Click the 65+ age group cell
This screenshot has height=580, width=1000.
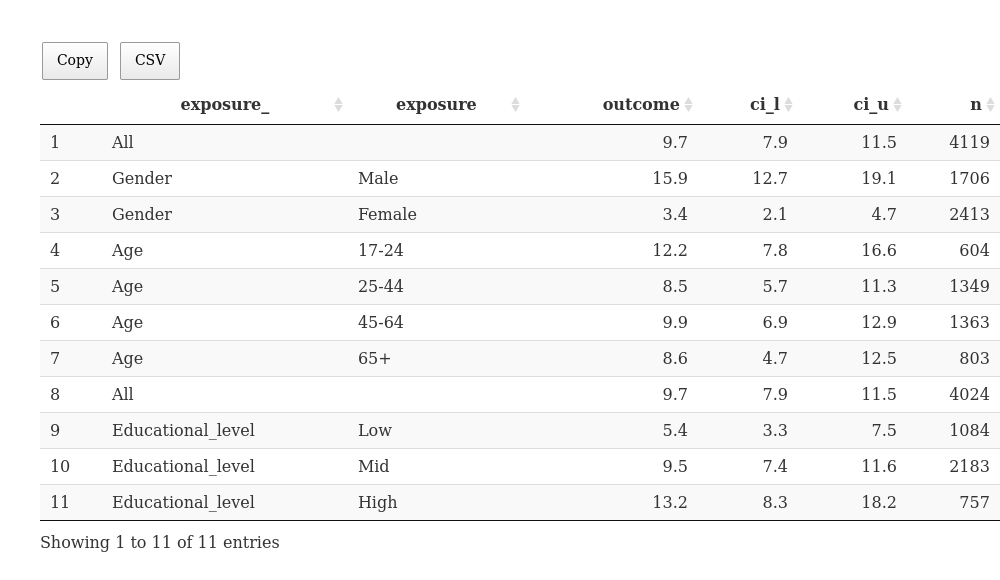[374, 359]
